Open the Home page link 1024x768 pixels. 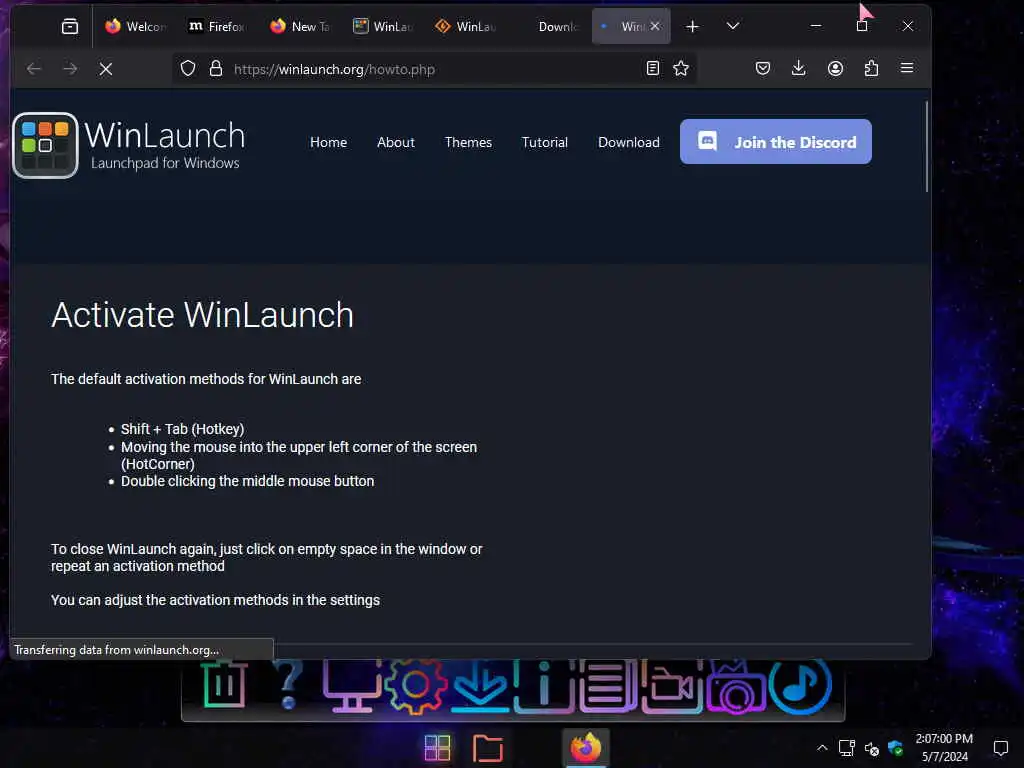(328, 142)
